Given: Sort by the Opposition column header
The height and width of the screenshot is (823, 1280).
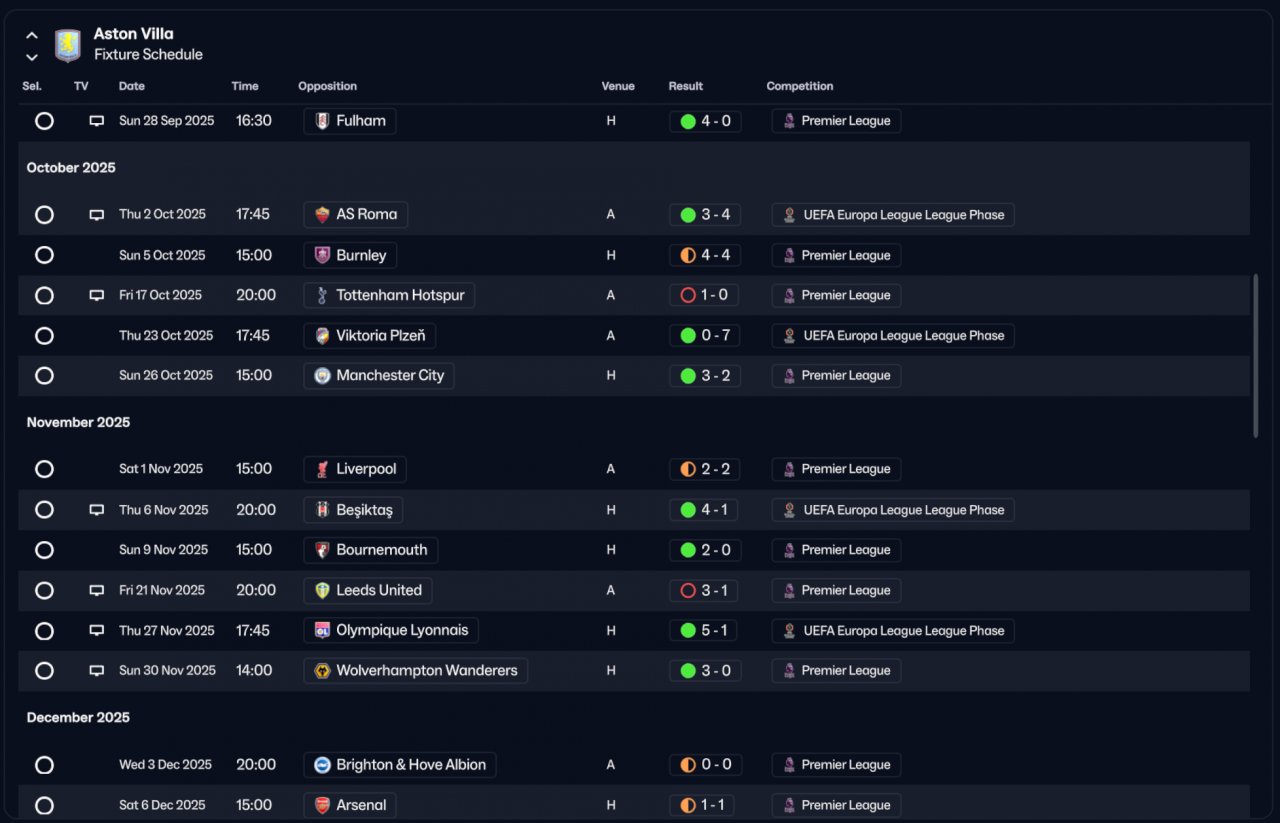Looking at the screenshot, I should click(x=327, y=86).
